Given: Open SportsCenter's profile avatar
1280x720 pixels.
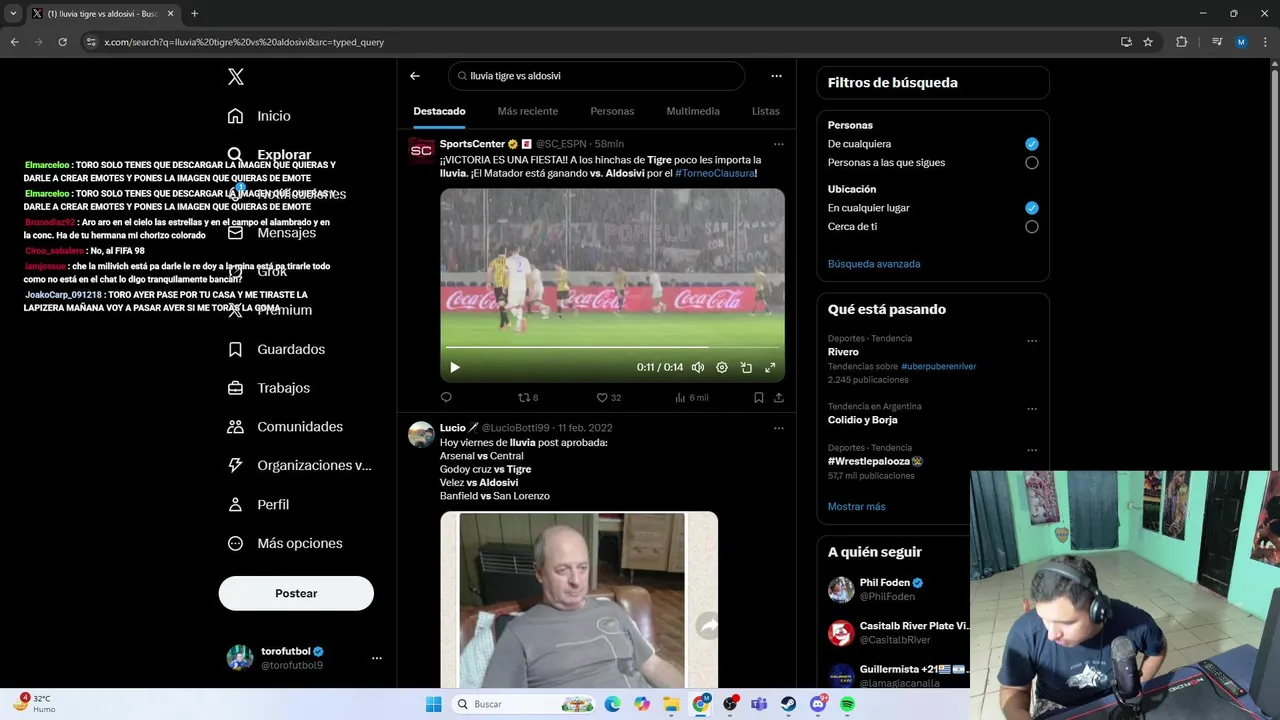Looking at the screenshot, I should [421, 150].
